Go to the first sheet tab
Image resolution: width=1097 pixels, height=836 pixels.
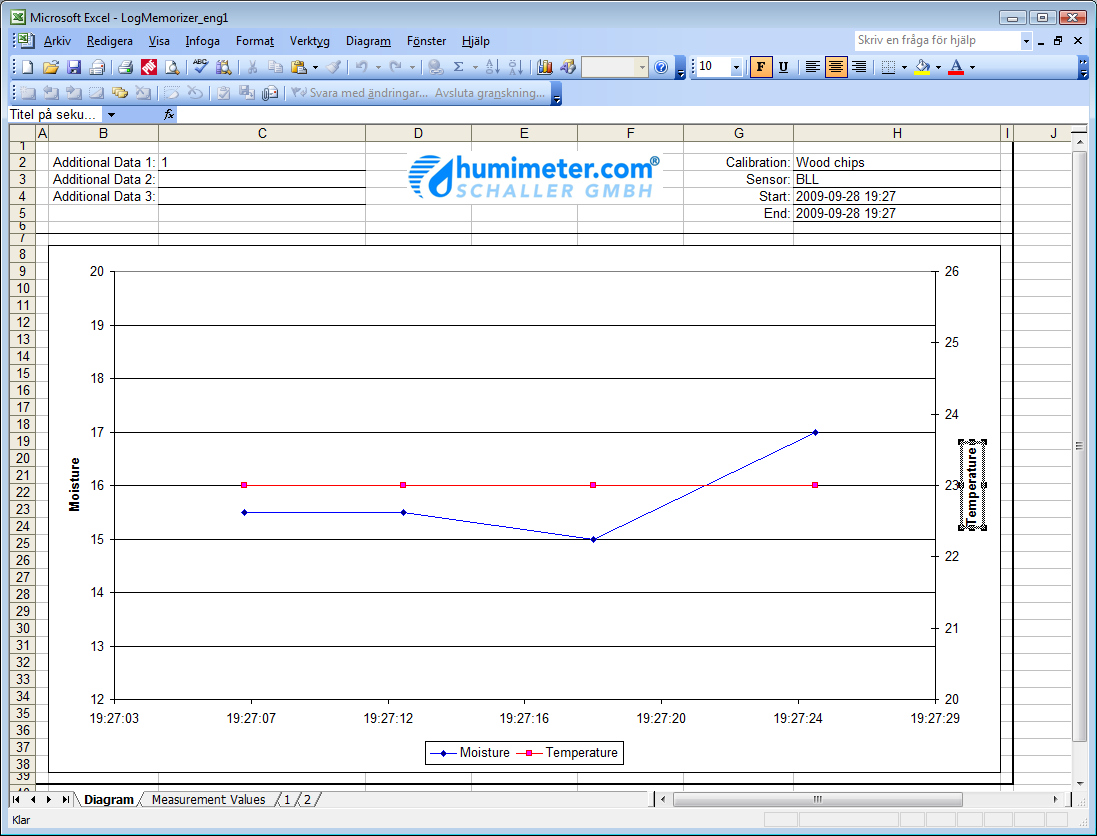(x=16, y=800)
